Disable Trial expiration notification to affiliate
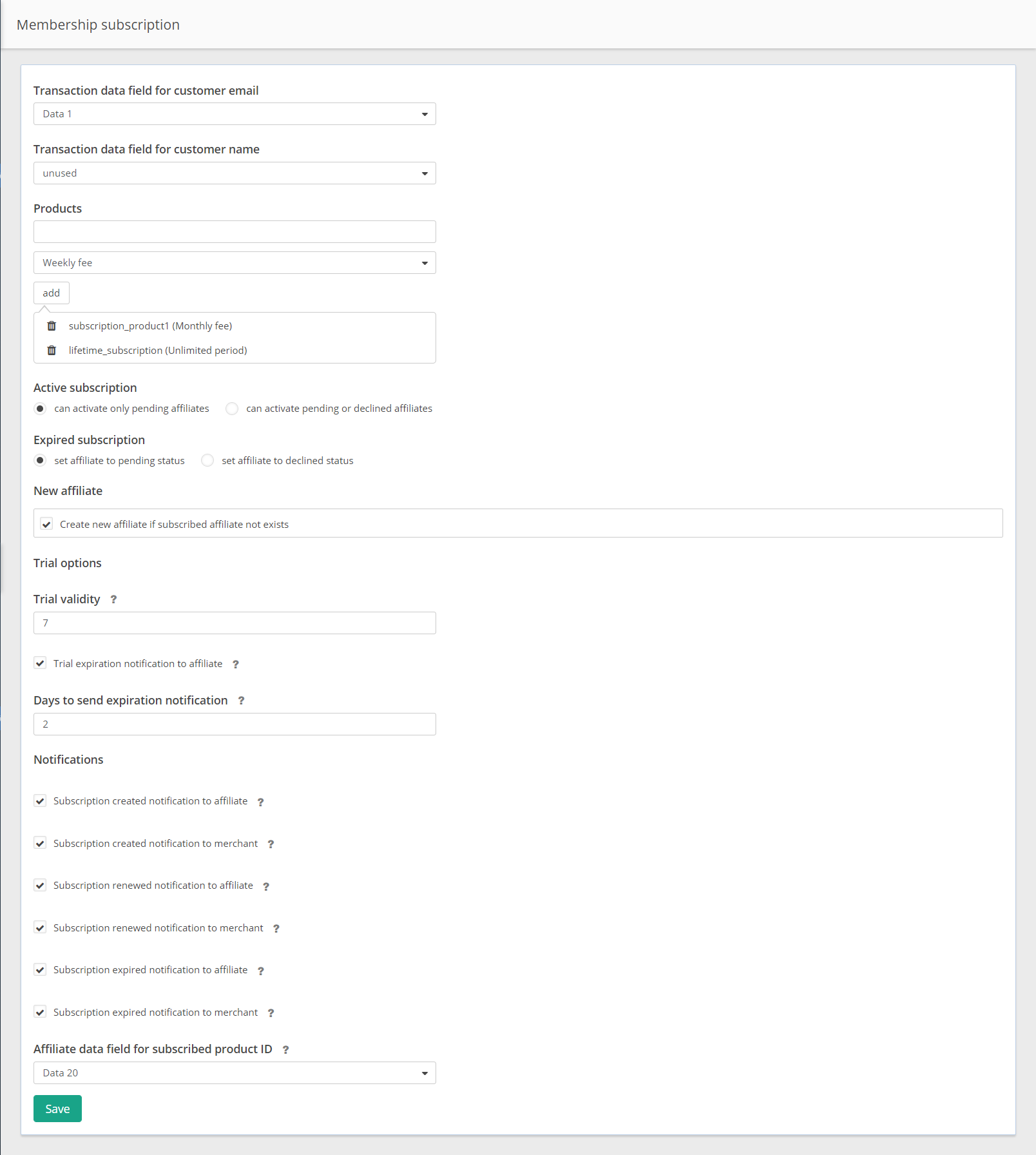This screenshot has width=1036, height=1155. tap(40, 663)
